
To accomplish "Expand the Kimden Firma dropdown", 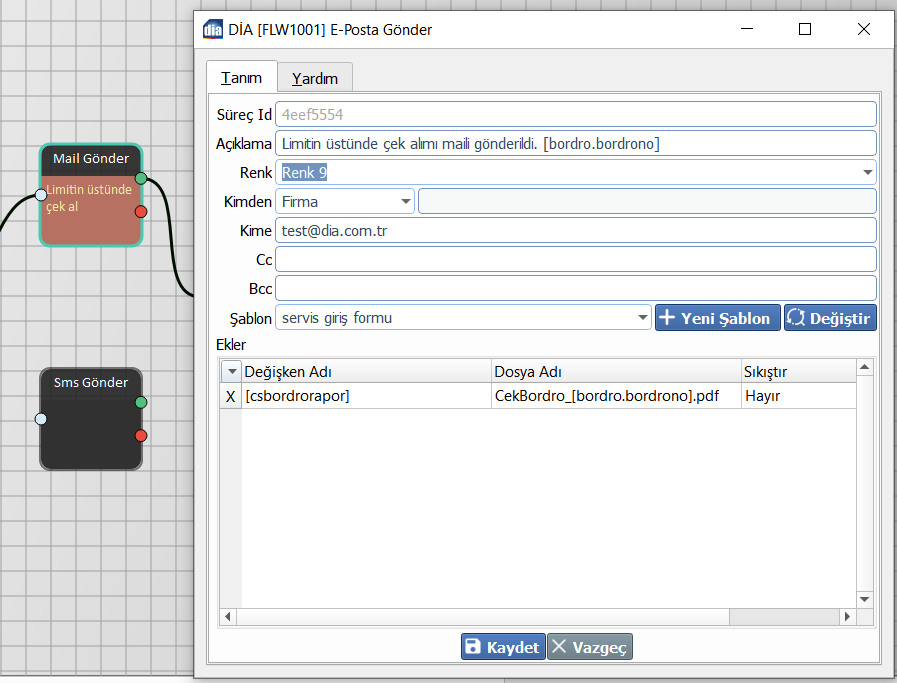I will pos(405,202).
